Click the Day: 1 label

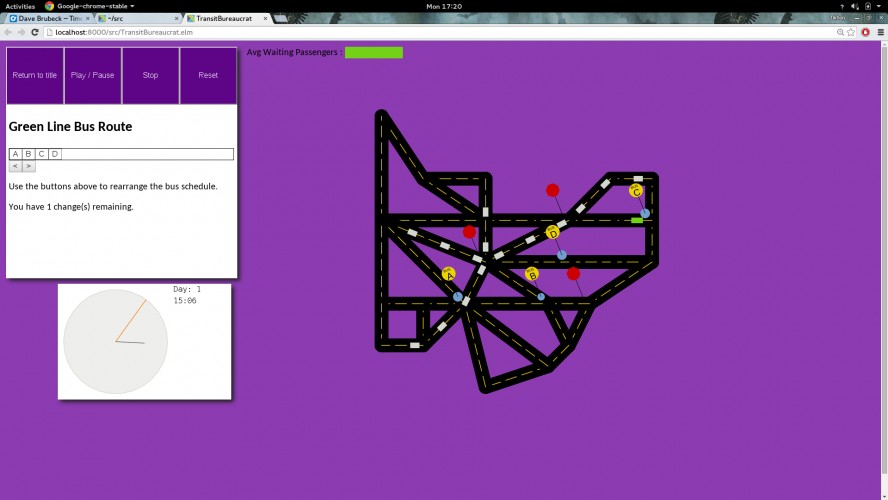[187, 289]
